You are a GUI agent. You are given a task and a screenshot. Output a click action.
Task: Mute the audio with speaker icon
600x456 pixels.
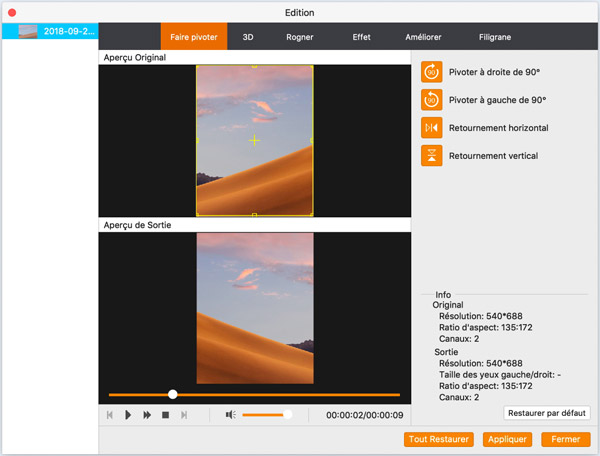pos(231,415)
